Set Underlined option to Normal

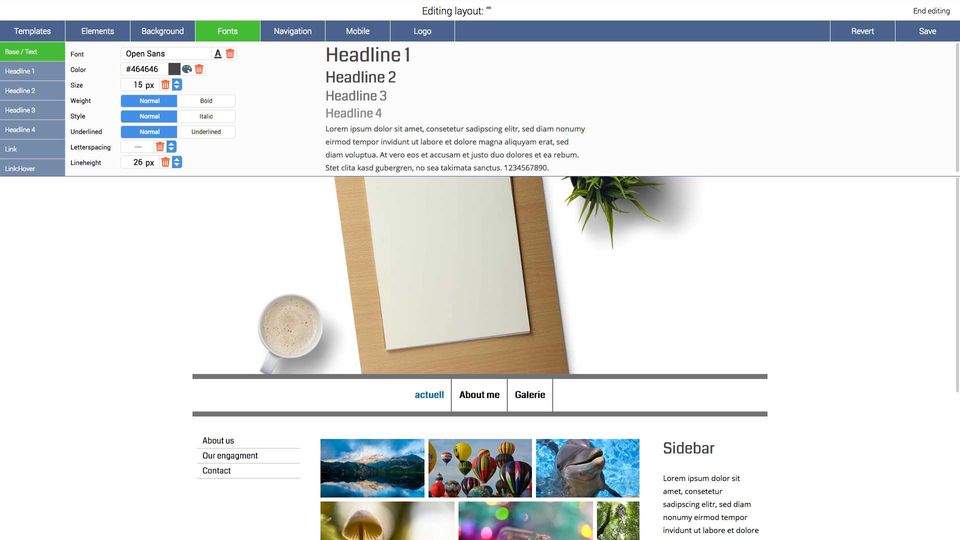click(149, 132)
